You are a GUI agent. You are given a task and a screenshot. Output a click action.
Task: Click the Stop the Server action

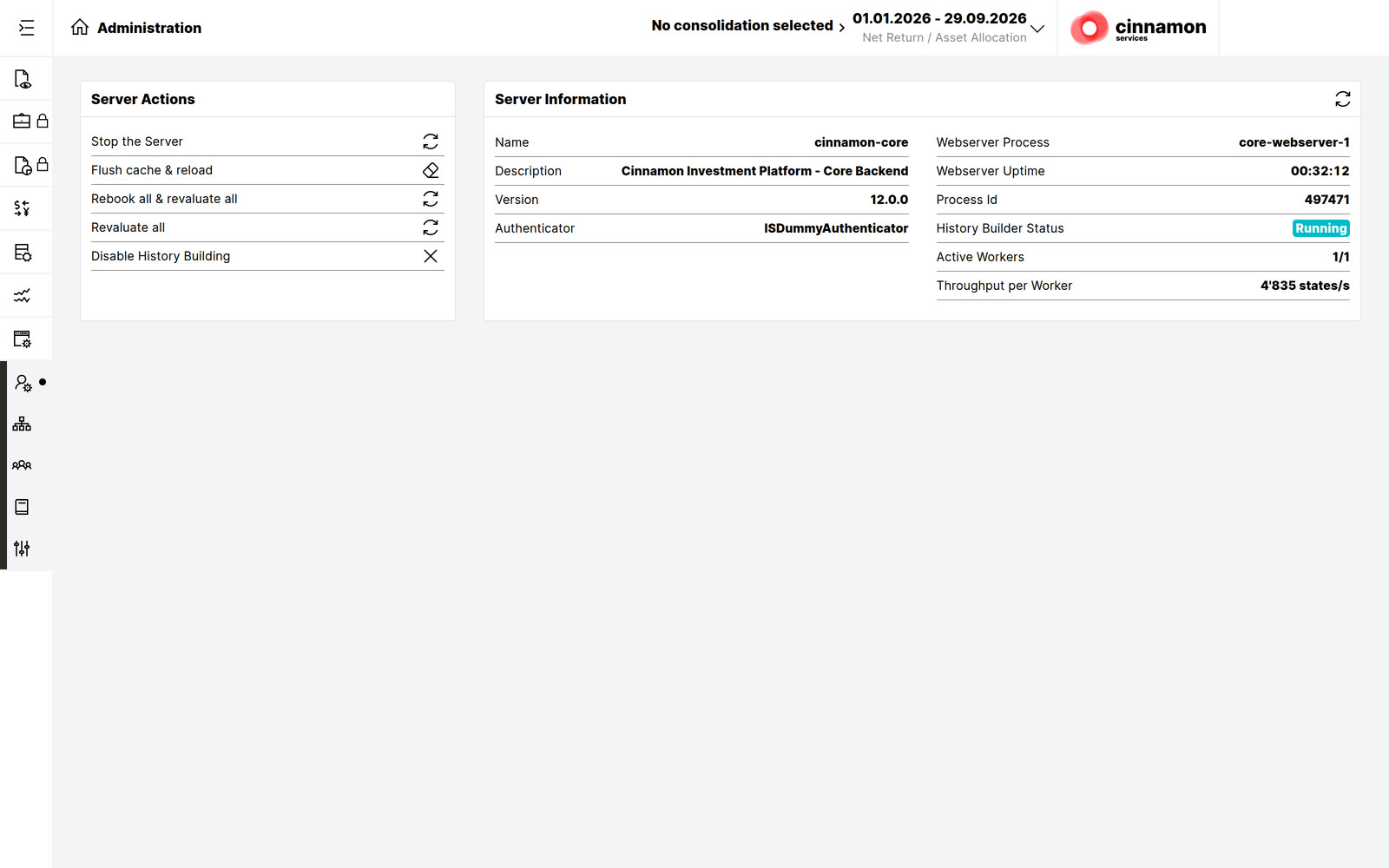click(x=137, y=141)
